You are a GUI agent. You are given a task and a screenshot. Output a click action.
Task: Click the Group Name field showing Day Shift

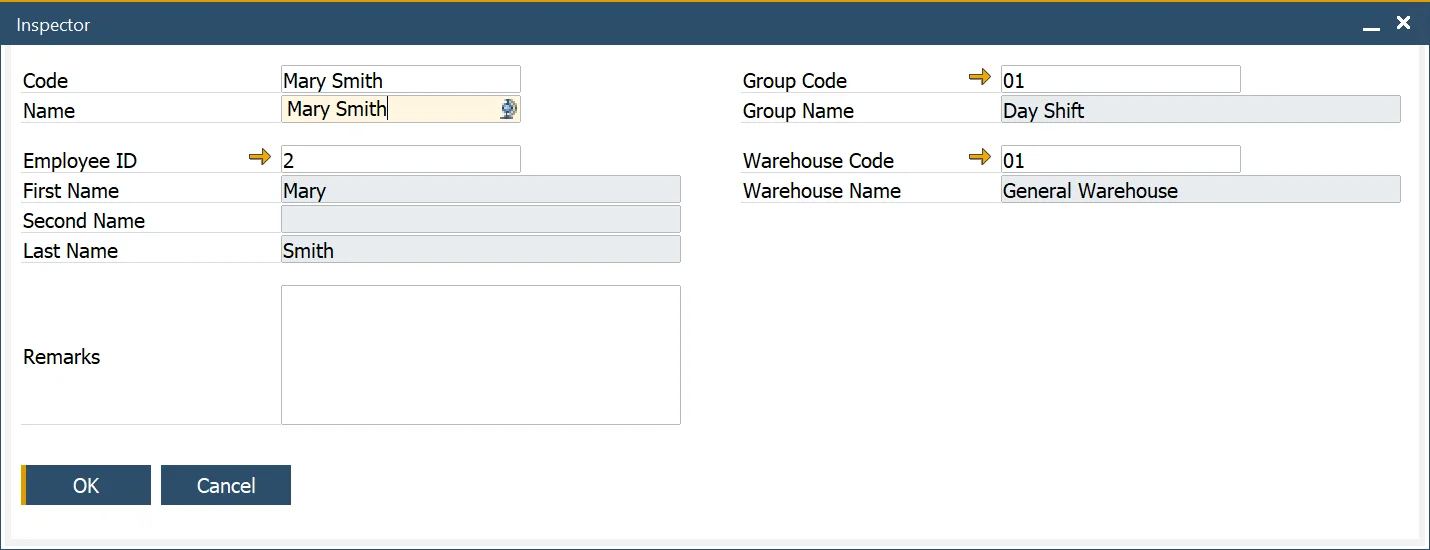[1200, 110]
